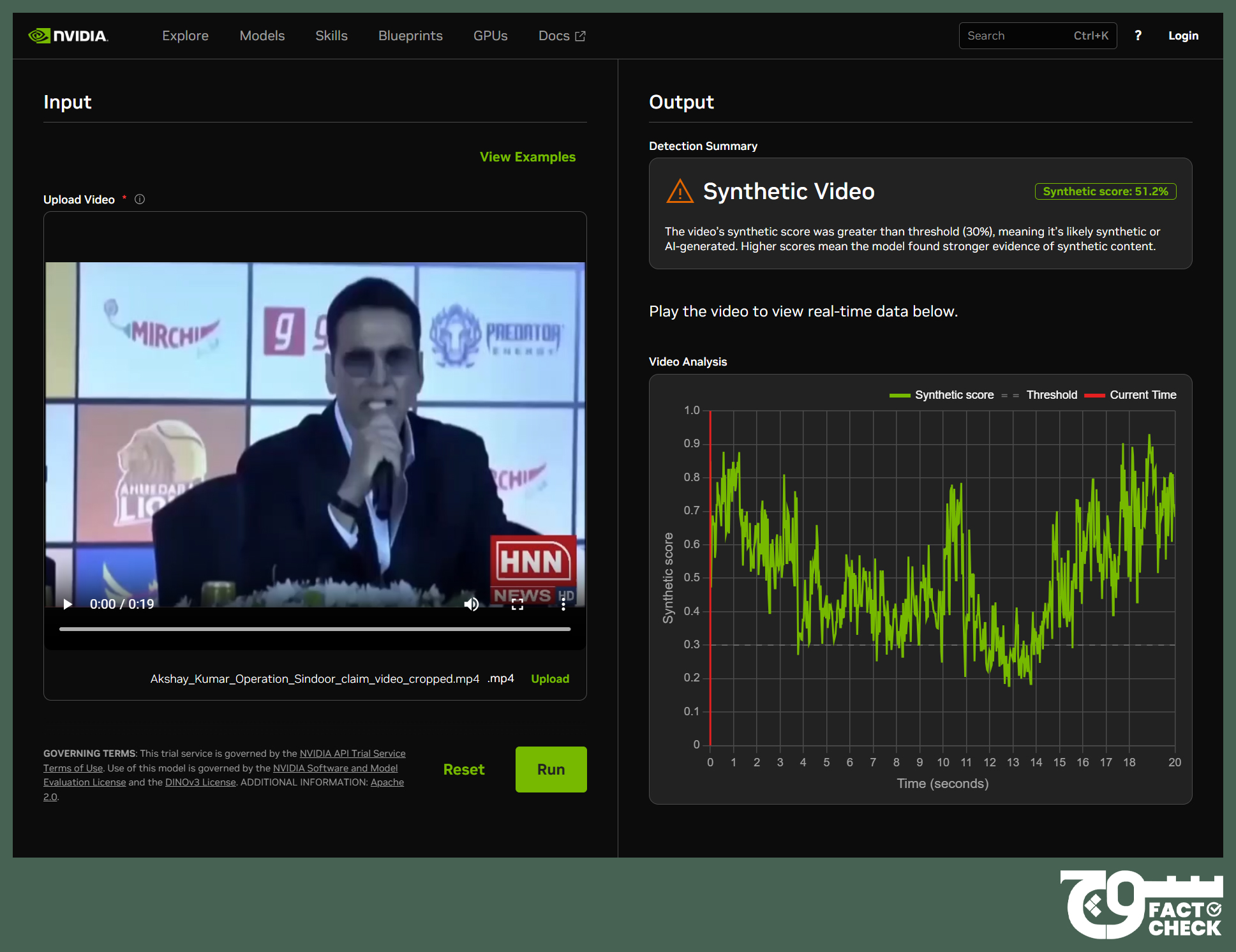
Task: Go to the Blueprints navigation item
Action: (x=410, y=36)
